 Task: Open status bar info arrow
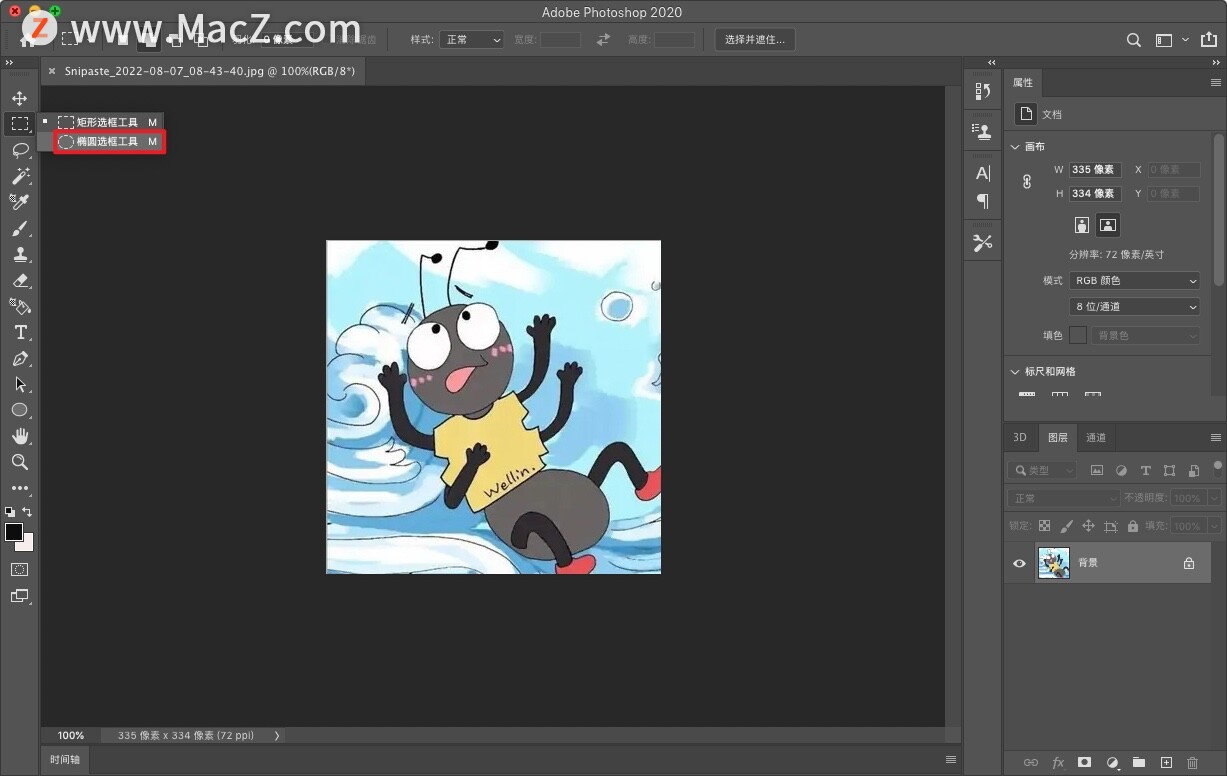pyautogui.click(x=277, y=735)
